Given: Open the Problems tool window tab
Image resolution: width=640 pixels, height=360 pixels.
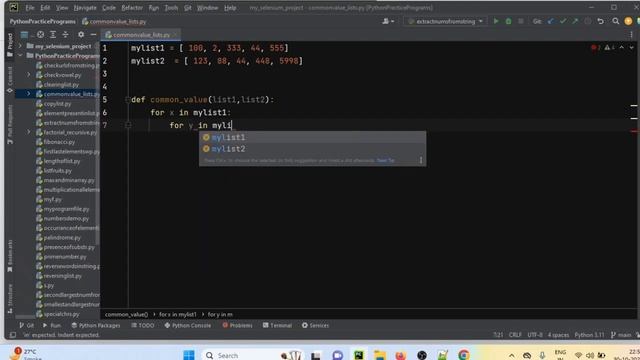Looking at the screenshot, I should pos(237,325).
